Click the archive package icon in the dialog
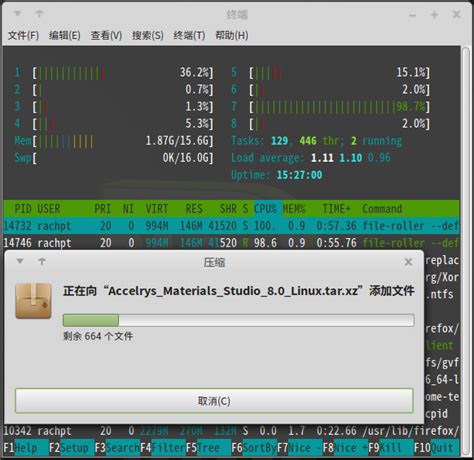The height and width of the screenshot is (460, 474). (x=33, y=301)
